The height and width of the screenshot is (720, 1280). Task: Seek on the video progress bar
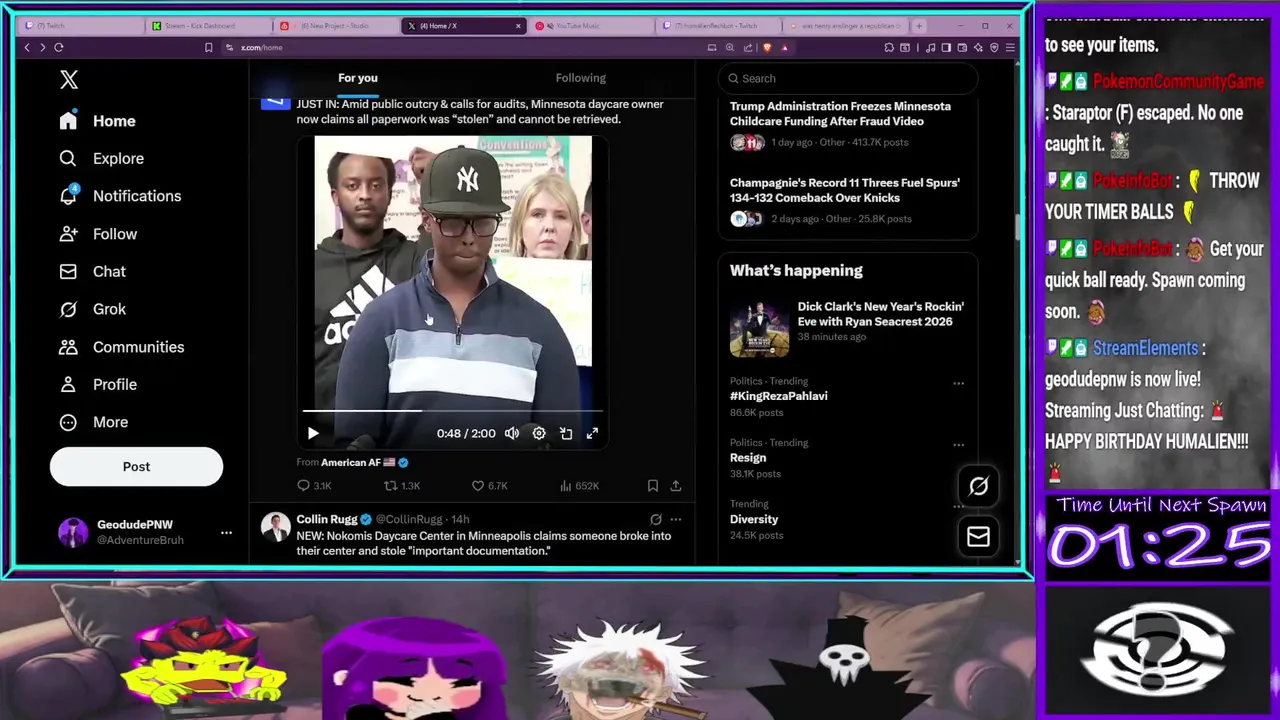[452, 411]
